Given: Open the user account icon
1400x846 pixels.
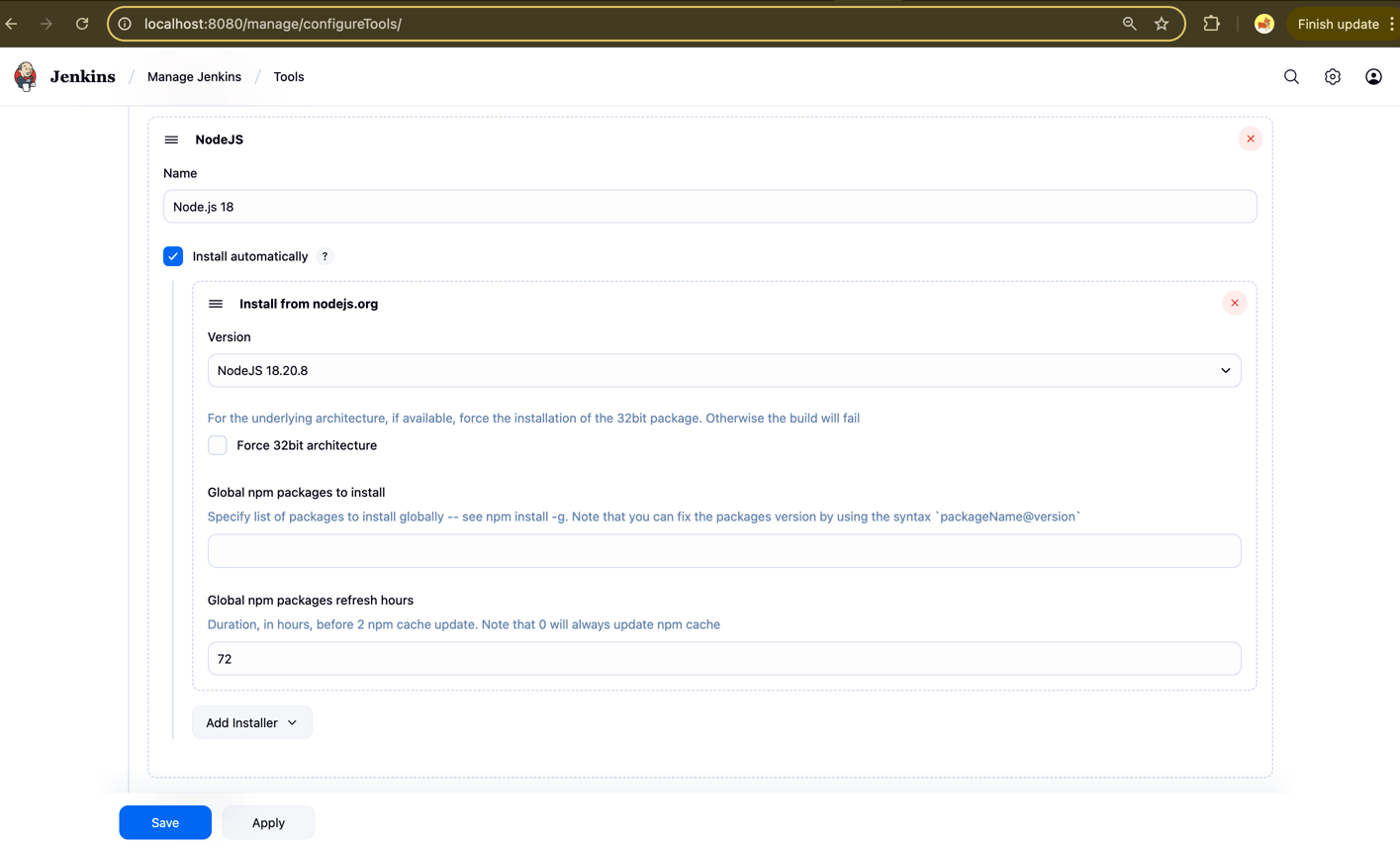Looking at the screenshot, I should coord(1373,76).
